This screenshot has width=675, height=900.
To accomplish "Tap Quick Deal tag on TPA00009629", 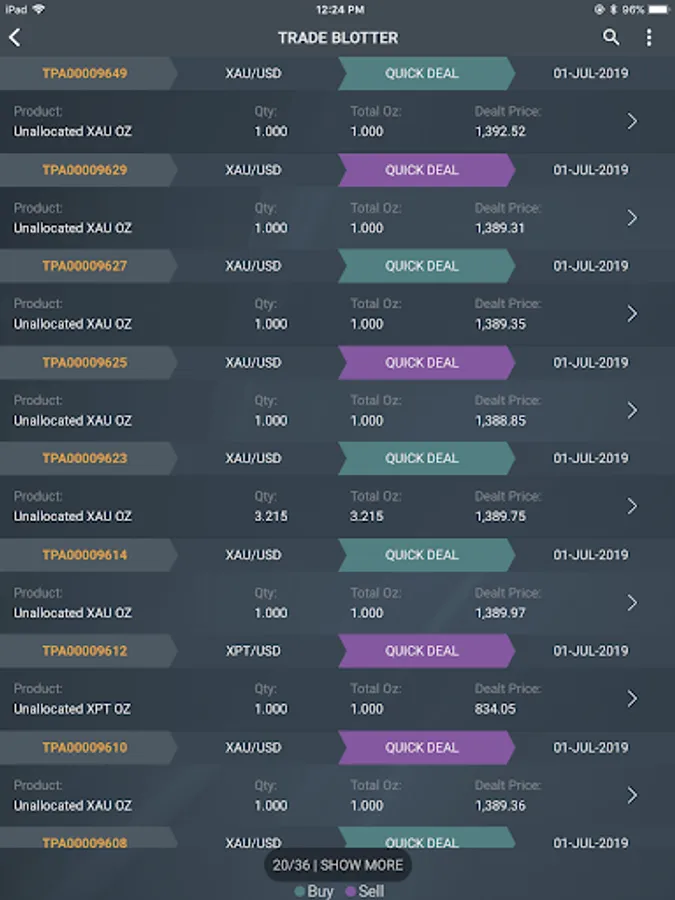I will pyautogui.click(x=422, y=170).
